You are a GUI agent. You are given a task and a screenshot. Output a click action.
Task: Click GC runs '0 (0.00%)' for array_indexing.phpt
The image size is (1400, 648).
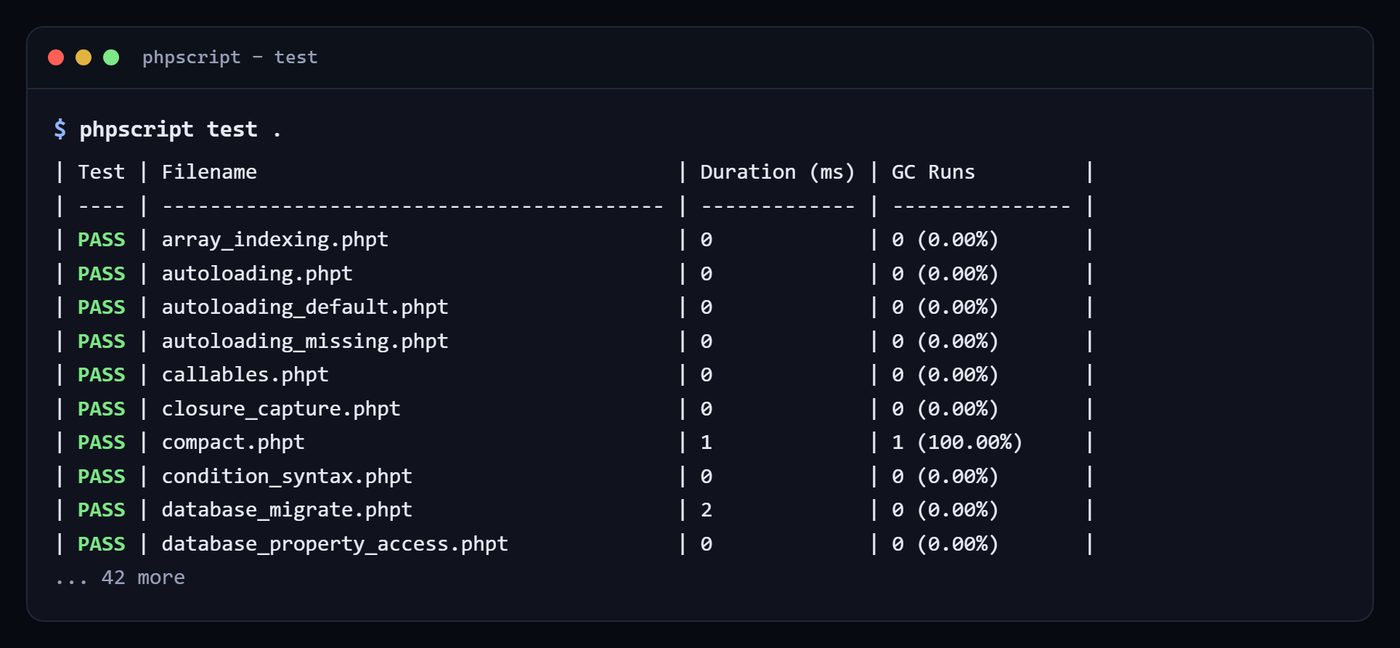tap(945, 240)
